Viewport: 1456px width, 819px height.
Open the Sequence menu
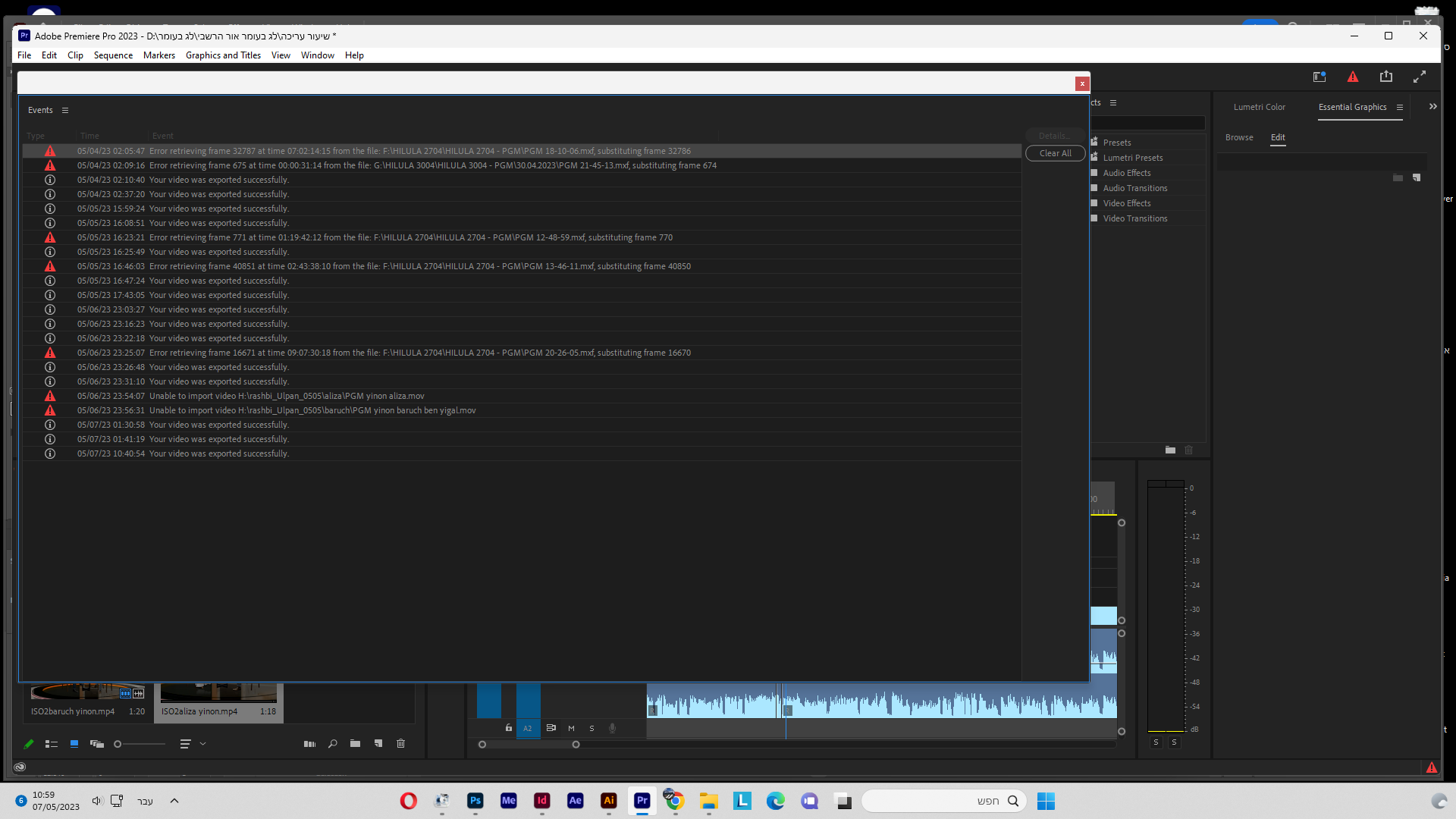tap(113, 55)
